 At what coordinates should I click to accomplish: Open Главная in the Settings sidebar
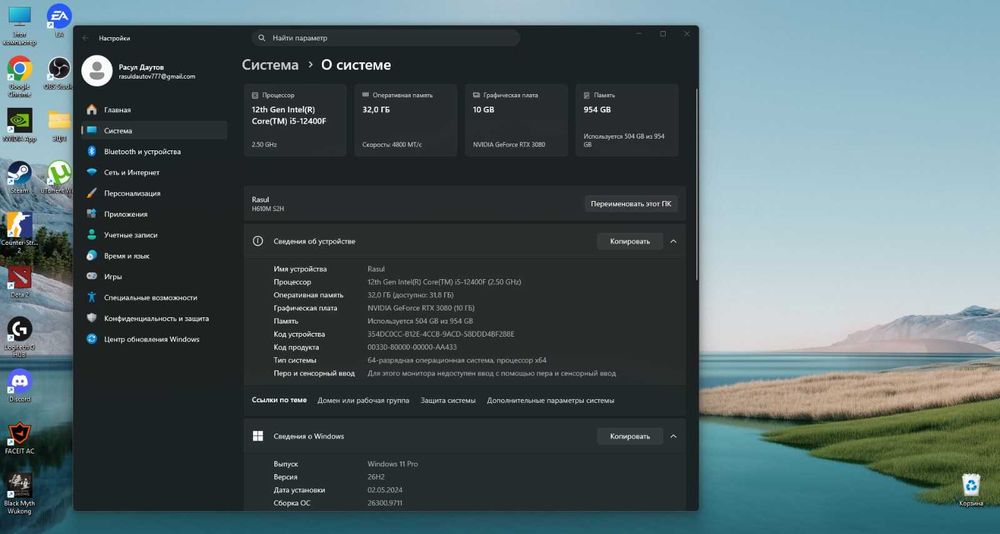tap(154, 110)
